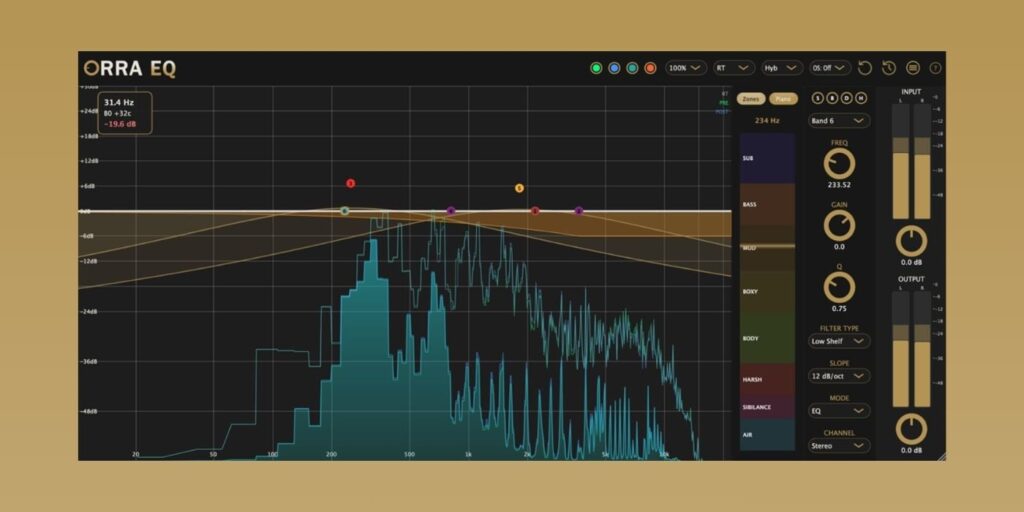Viewport: 1024px width, 512px height.
Task: Open the EQ mode dropdown
Action: click(x=839, y=411)
